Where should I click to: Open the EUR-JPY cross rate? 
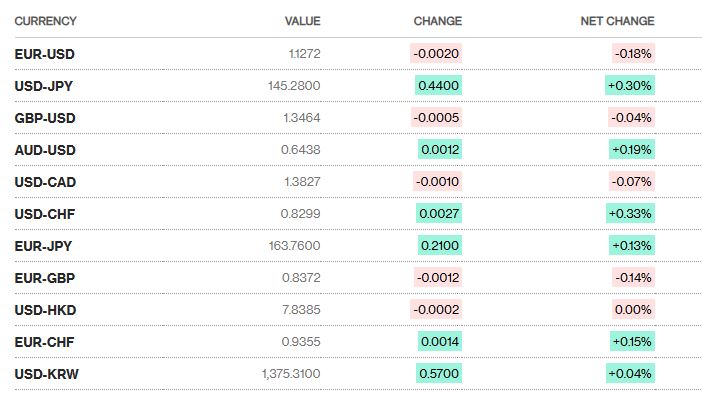(x=44, y=246)
